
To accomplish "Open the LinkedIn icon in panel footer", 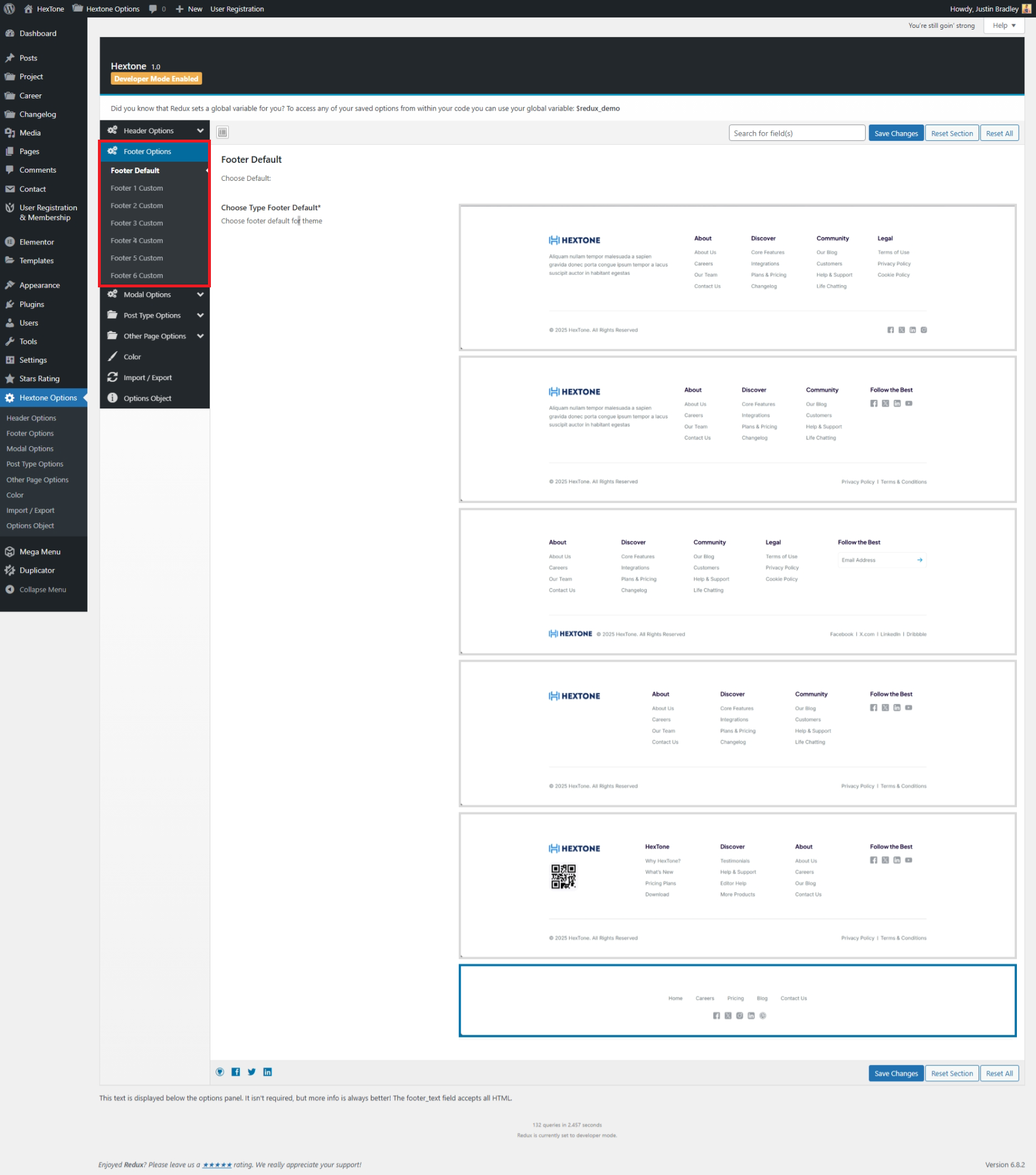I will (x=267, y=1072).
